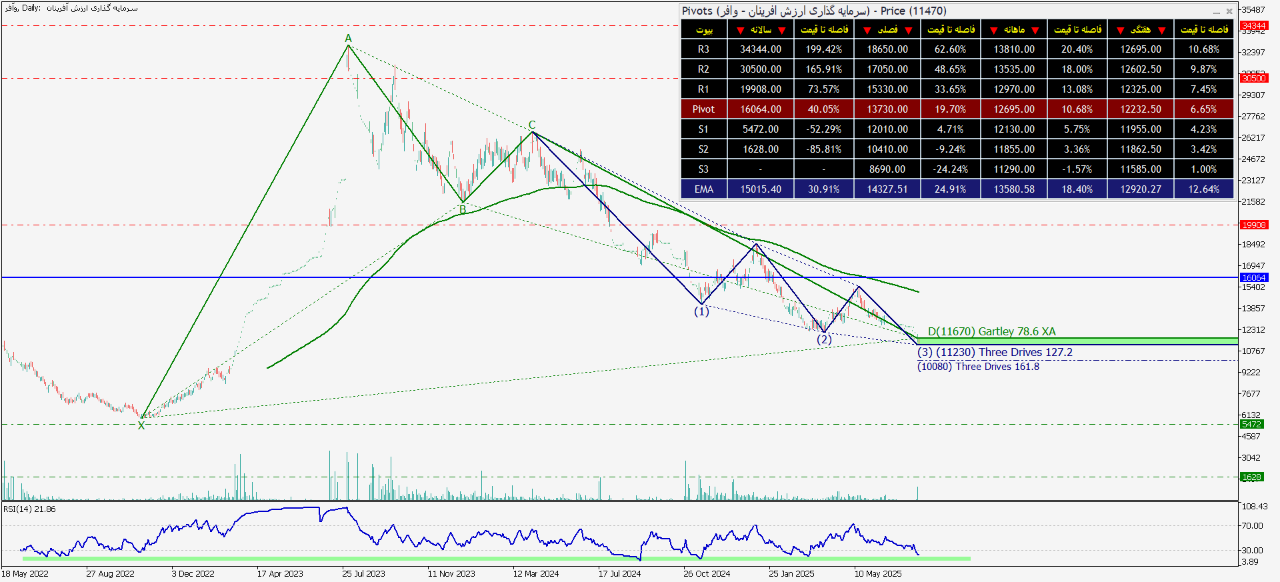Click the green 5472 price axis tag

(x=1252, y=424)
